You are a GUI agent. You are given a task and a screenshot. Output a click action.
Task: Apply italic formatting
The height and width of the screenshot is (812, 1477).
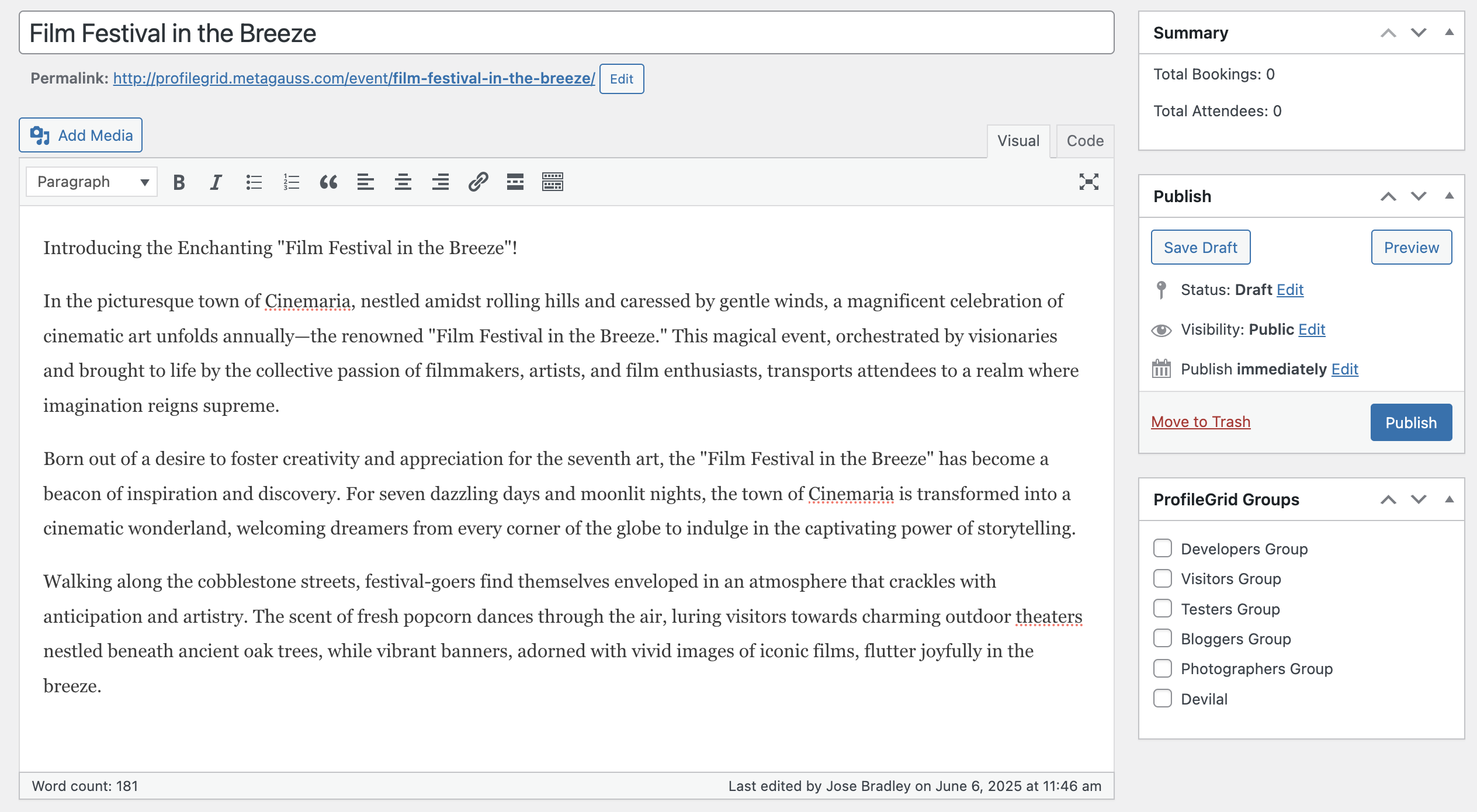[216, 182]
